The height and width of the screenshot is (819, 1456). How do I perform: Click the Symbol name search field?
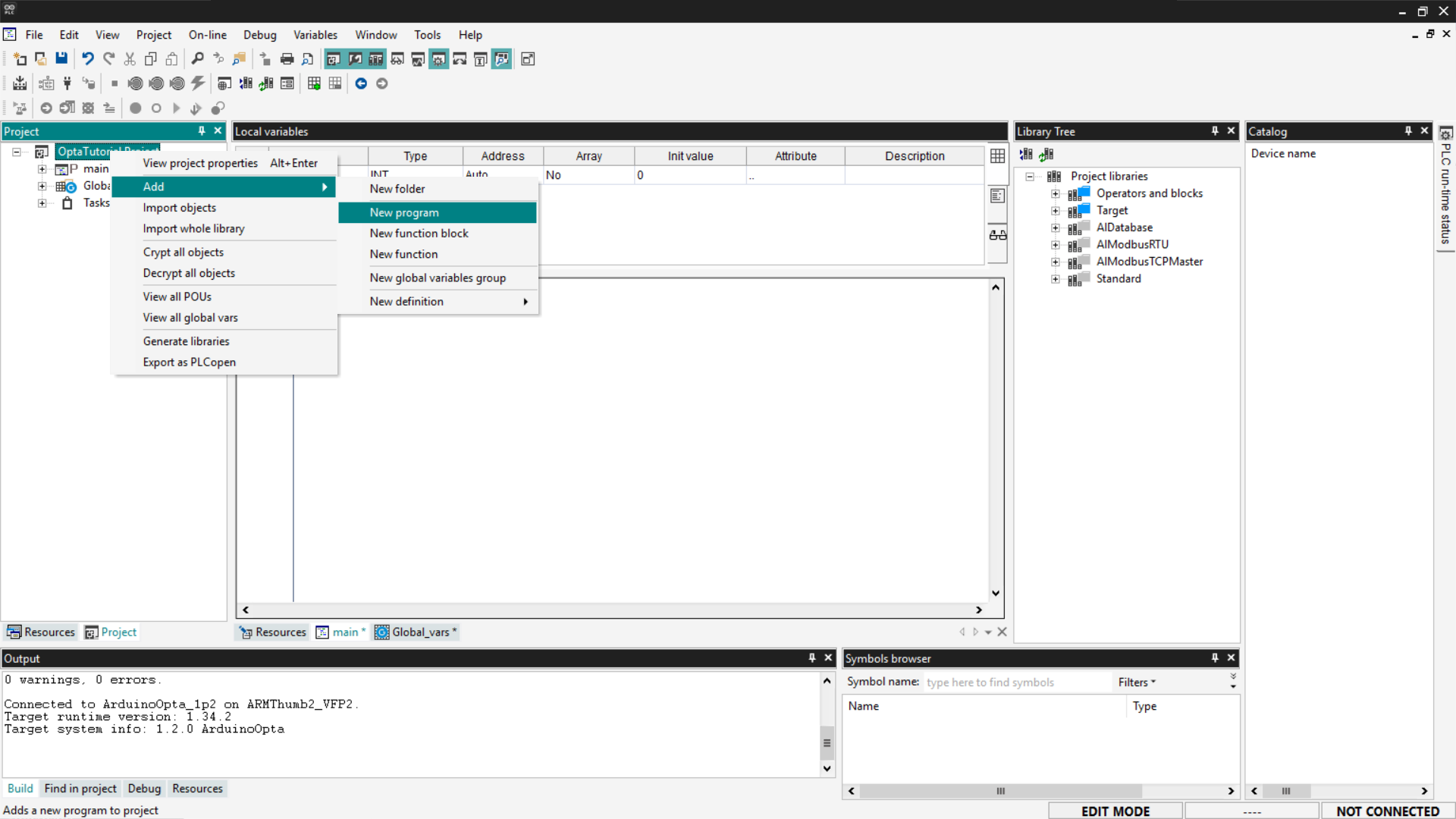1016,682
